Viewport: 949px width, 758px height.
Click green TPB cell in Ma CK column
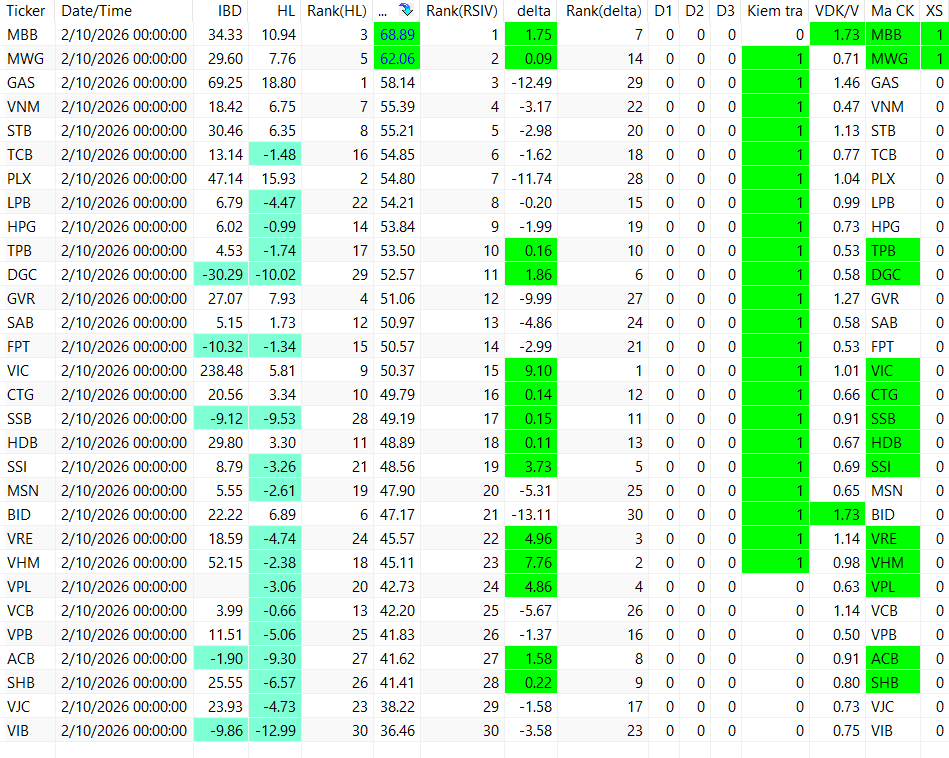pyautogui.click(x=893, y=251)
